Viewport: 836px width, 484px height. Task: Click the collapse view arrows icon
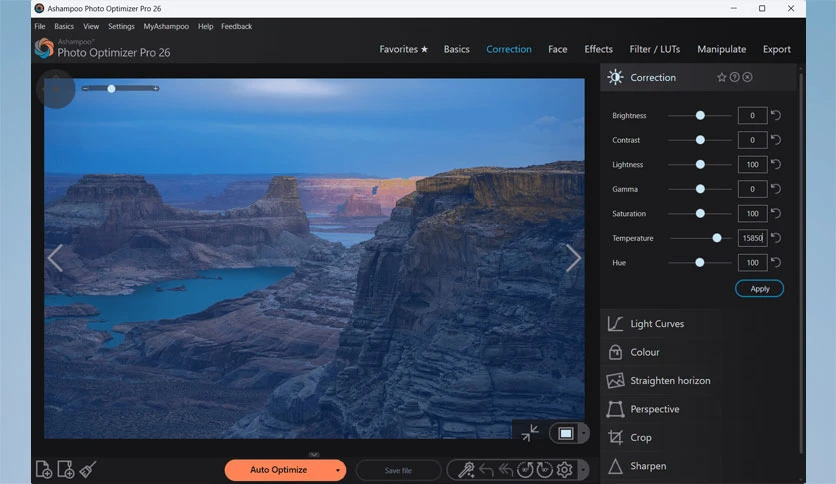point(530,433)
